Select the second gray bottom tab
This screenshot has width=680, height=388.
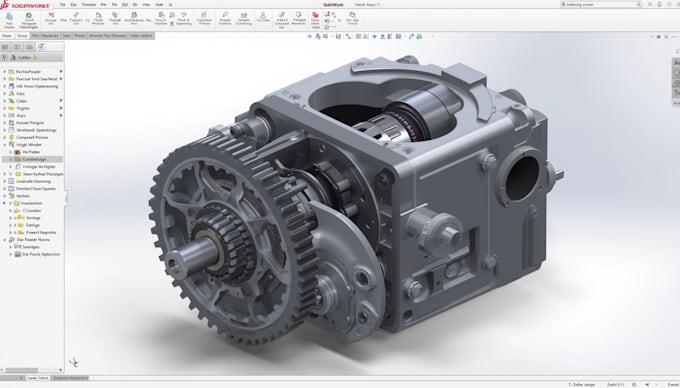(70, 378)
